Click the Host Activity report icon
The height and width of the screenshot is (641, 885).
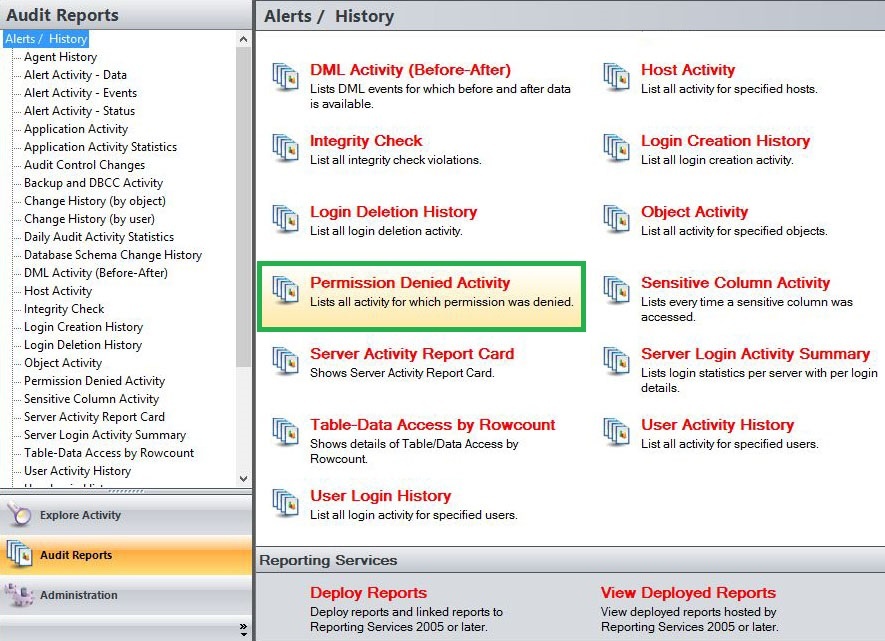click(616, 76)
